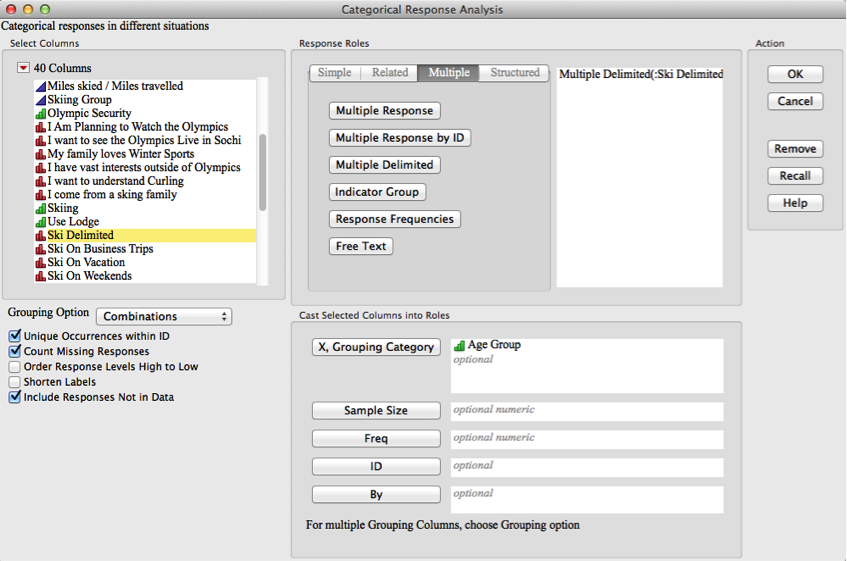Click the ID role button
Image resolution: width=847 pixels, height=561 pixels.
(x=376, y=467)
